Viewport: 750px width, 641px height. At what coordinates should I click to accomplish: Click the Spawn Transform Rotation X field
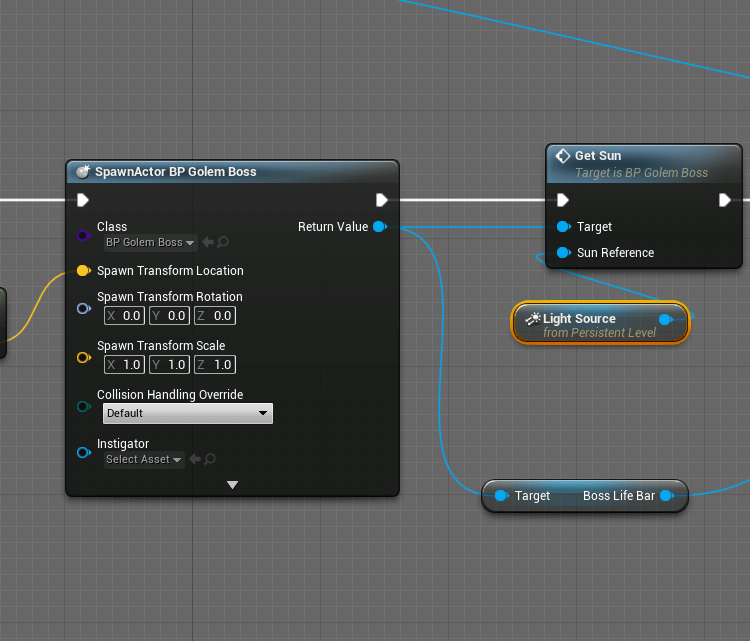pyautogui.click(x=125, y=316)
